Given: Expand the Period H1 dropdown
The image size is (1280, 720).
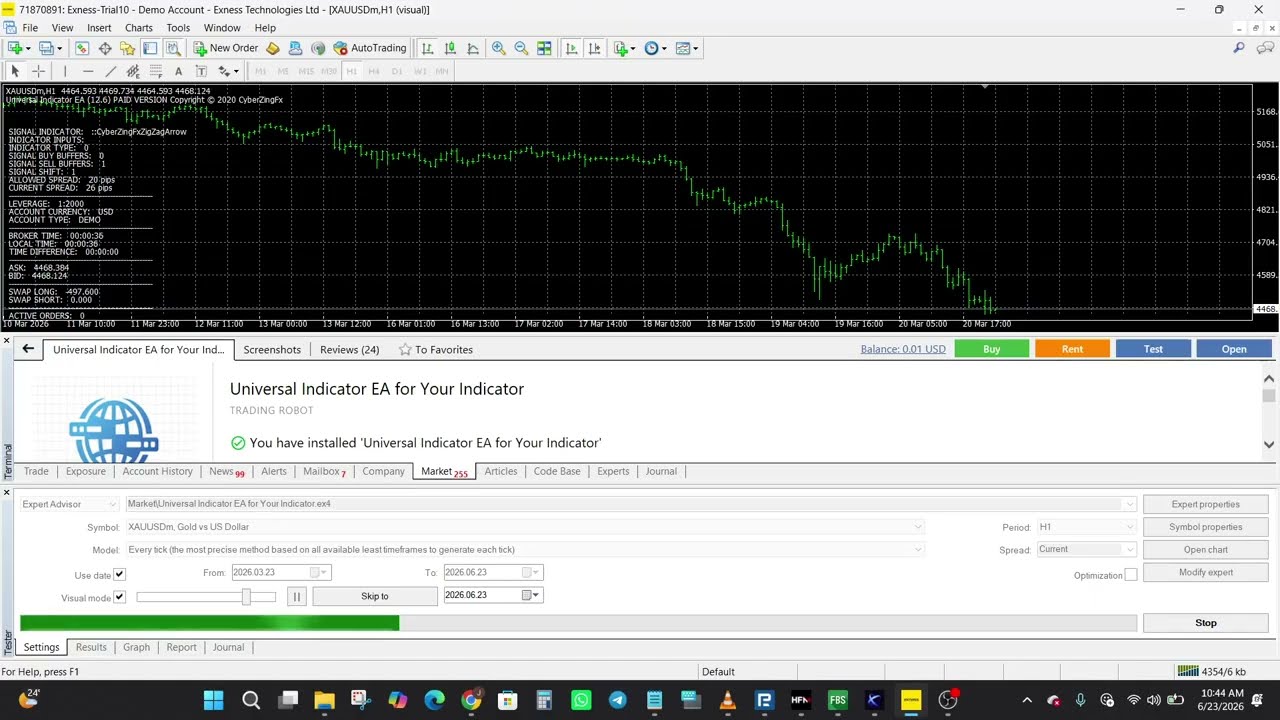Looking at the screenshot, I should (1130, 527).
